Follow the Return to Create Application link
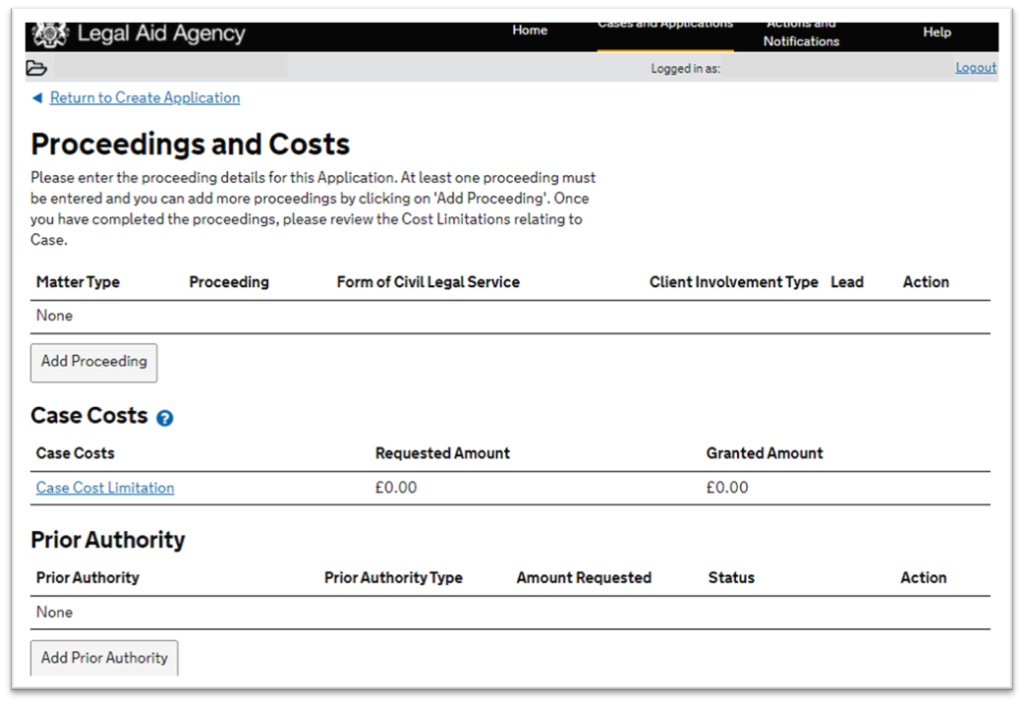1024x704 pixels. [x=145, y=98]
